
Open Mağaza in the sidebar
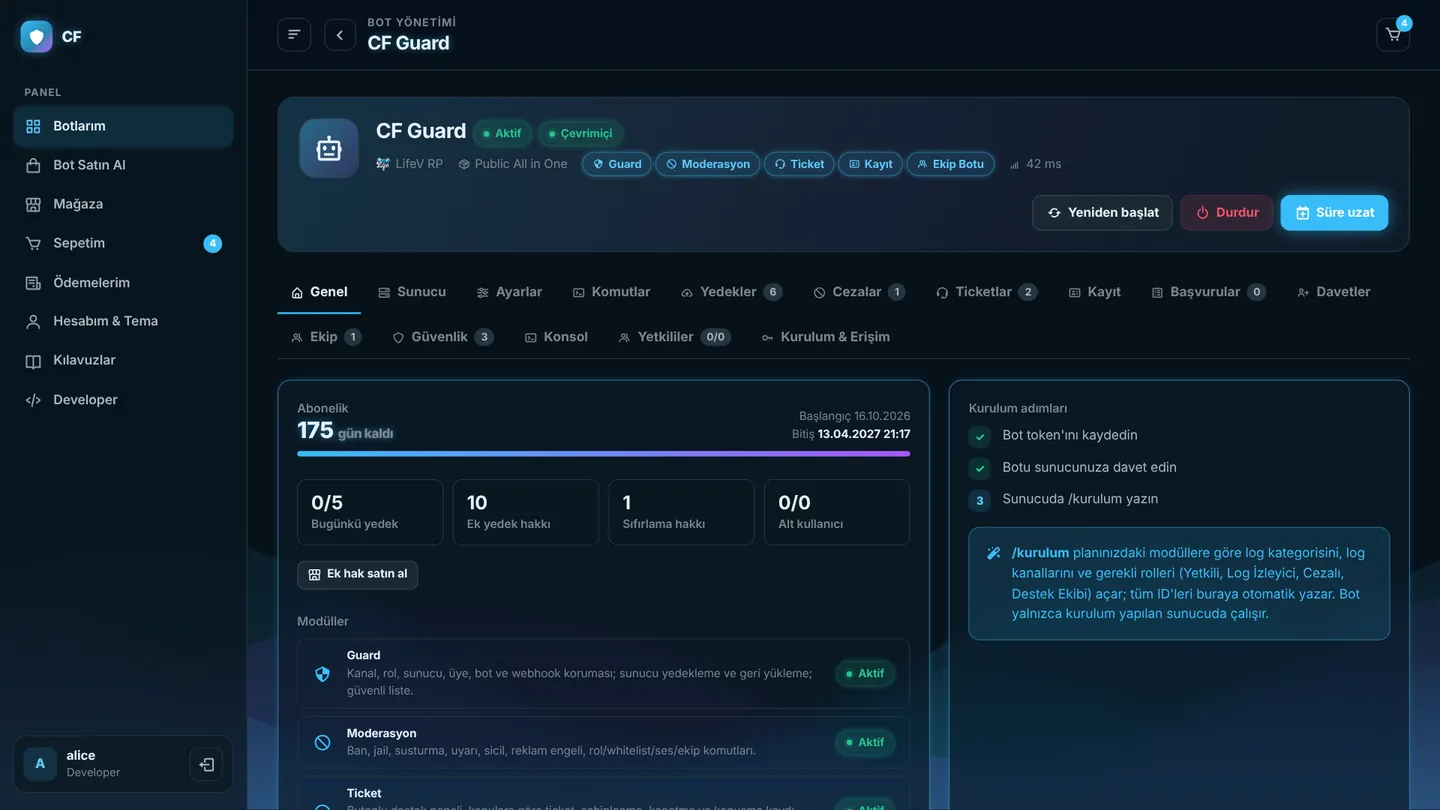click(x=123, y=204)
